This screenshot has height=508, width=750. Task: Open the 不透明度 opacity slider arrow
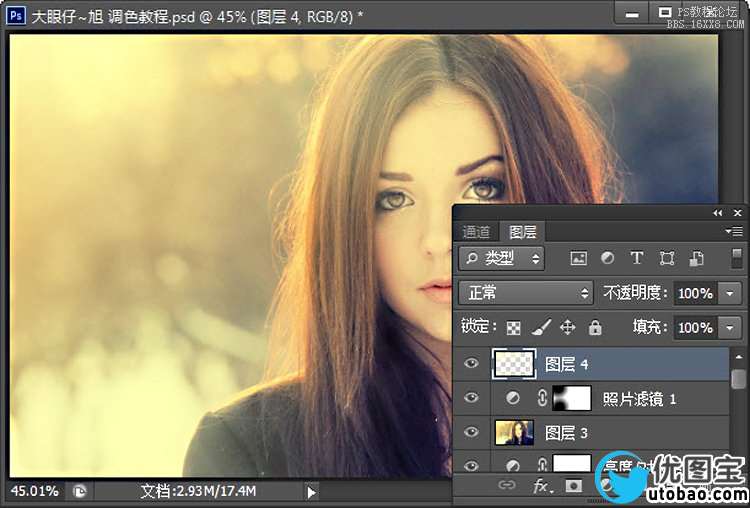(x=730, y=293)
